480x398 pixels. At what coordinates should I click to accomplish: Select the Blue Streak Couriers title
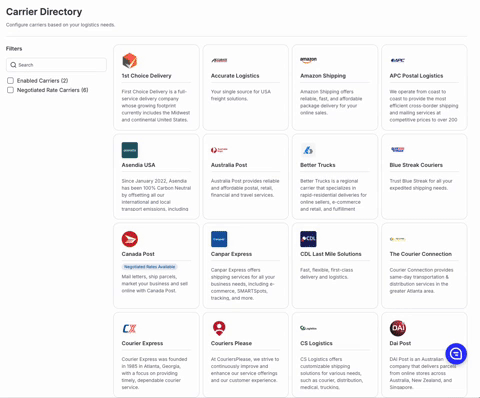pos(416,165)
